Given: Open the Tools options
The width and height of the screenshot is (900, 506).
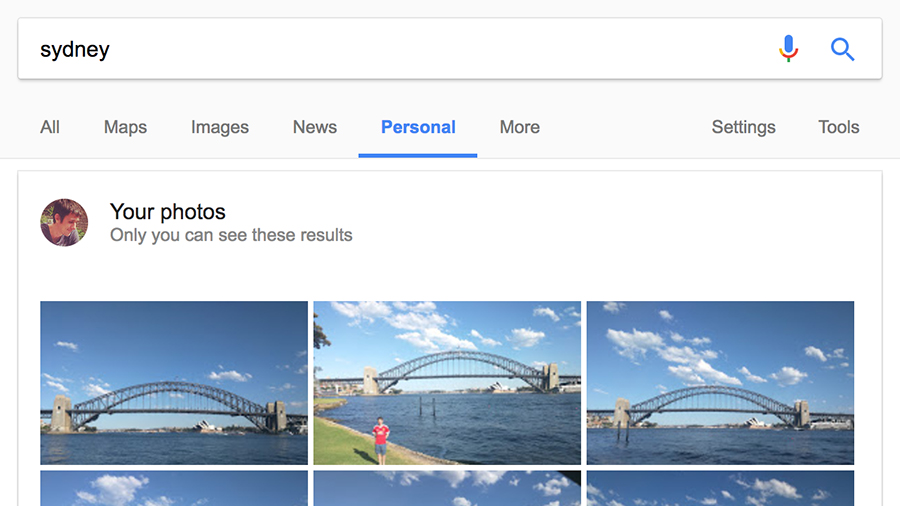Looking at the screenshot, I should (839, 127).
